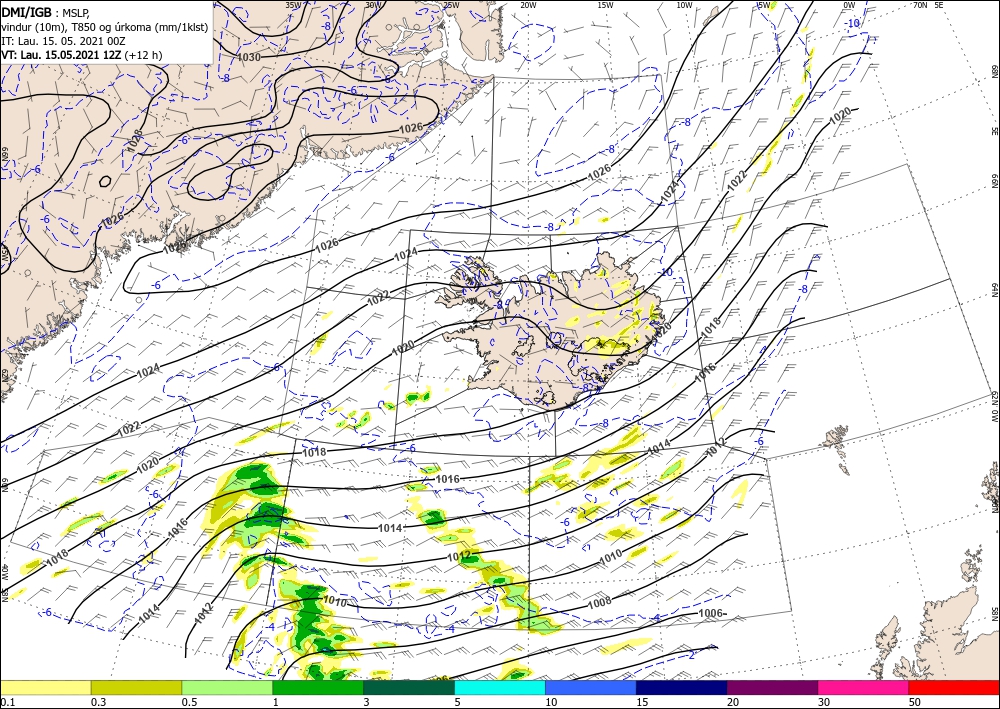Screen dimensions: 1000x709
Task: Click the 15W longitude label at top
Action: (605, 5)
